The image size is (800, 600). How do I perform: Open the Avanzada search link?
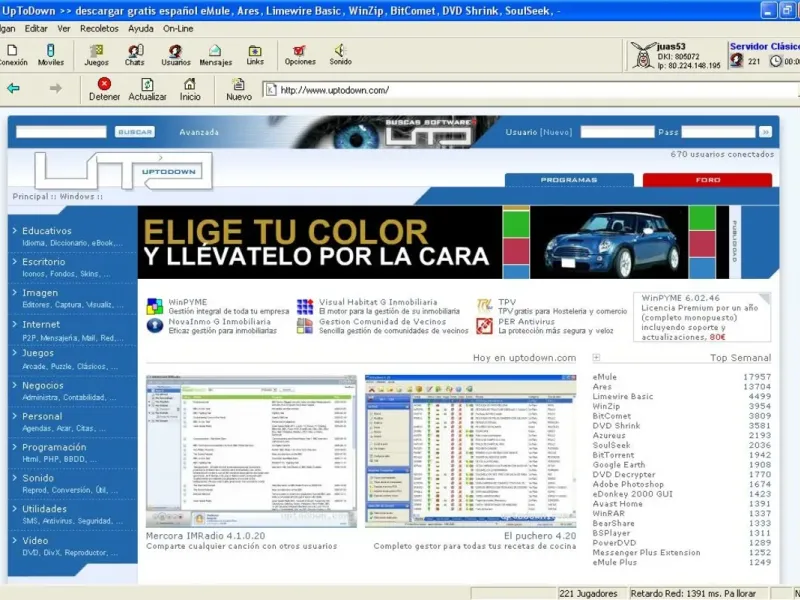(x=199, y=132)
